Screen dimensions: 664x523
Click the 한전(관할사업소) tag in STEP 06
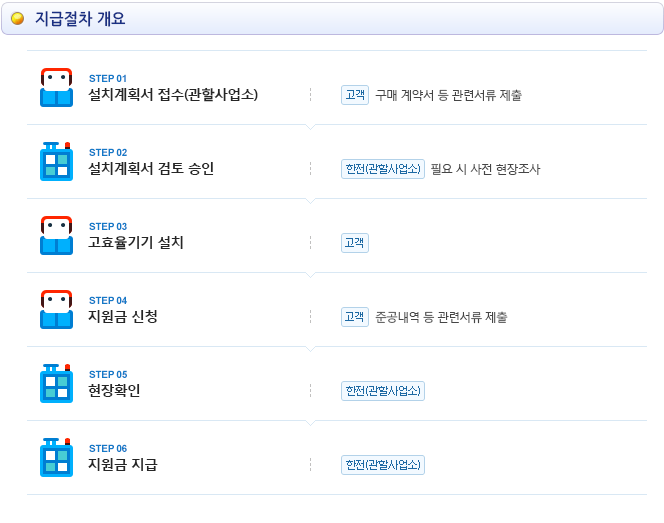click(383, 465)
